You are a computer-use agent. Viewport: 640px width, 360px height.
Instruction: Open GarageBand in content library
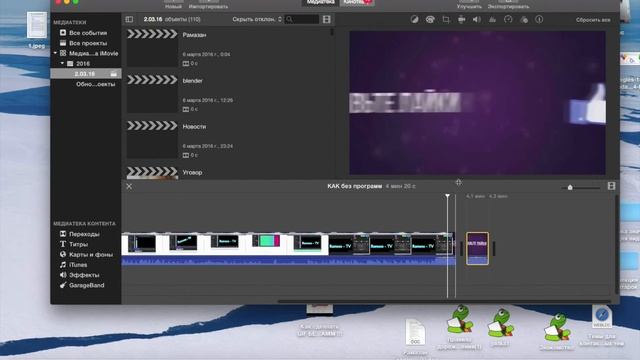click(87, 285)
